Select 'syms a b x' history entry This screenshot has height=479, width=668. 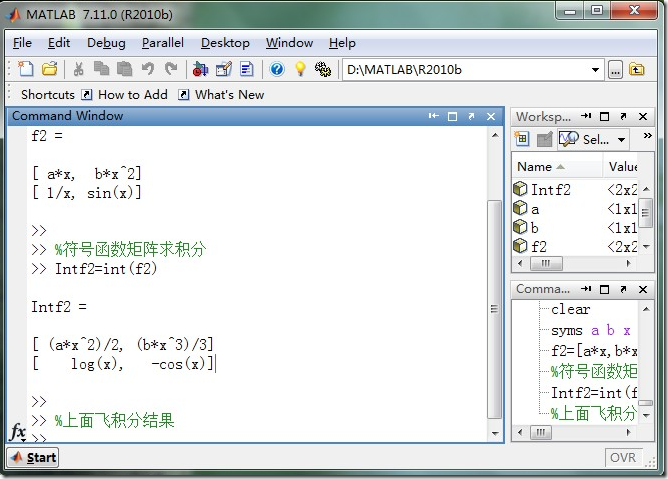pyautogui.click(x=591, y=330)
